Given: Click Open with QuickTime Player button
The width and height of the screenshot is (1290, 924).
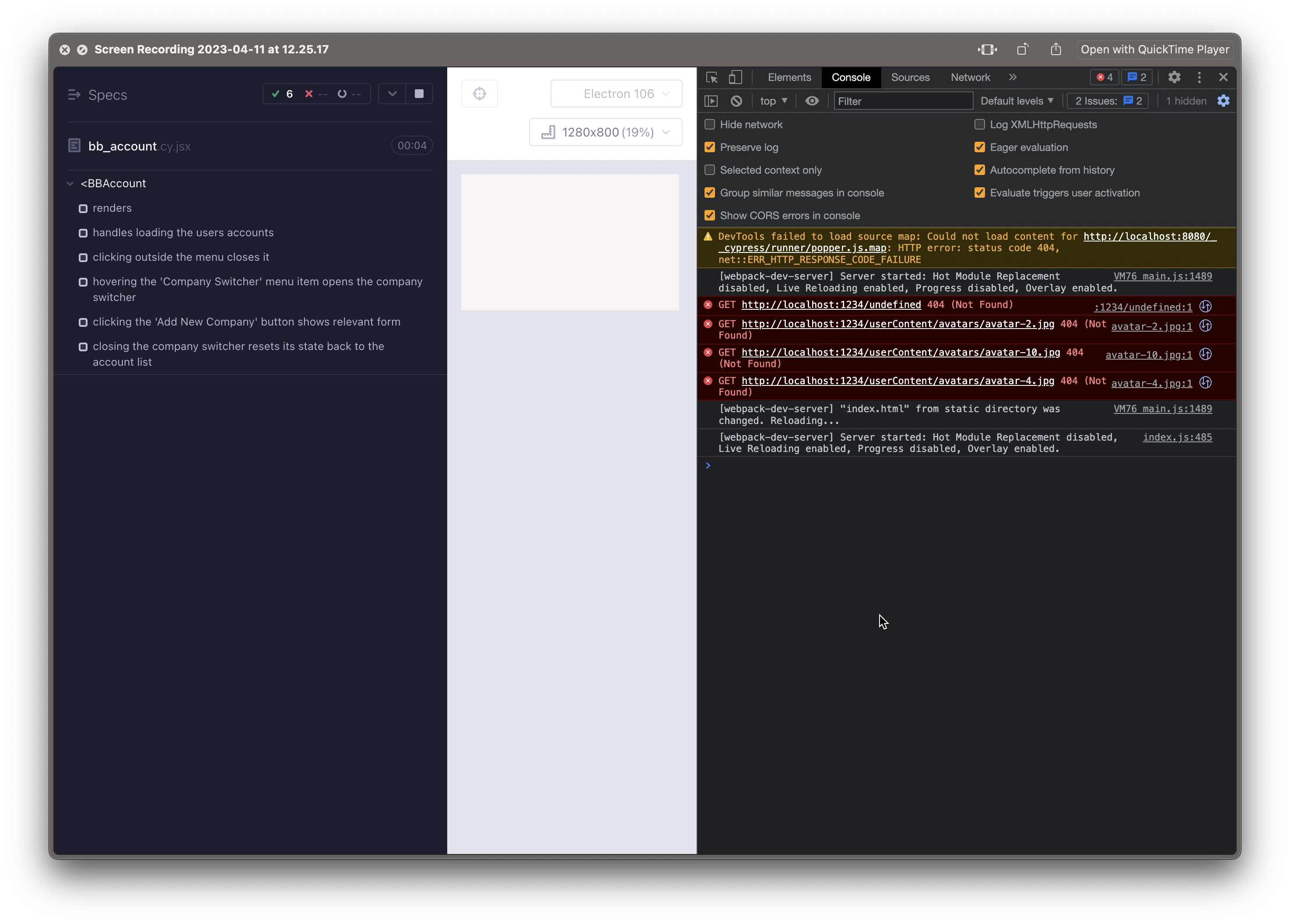Looking at the screenshot, I should coord(1154,49).
